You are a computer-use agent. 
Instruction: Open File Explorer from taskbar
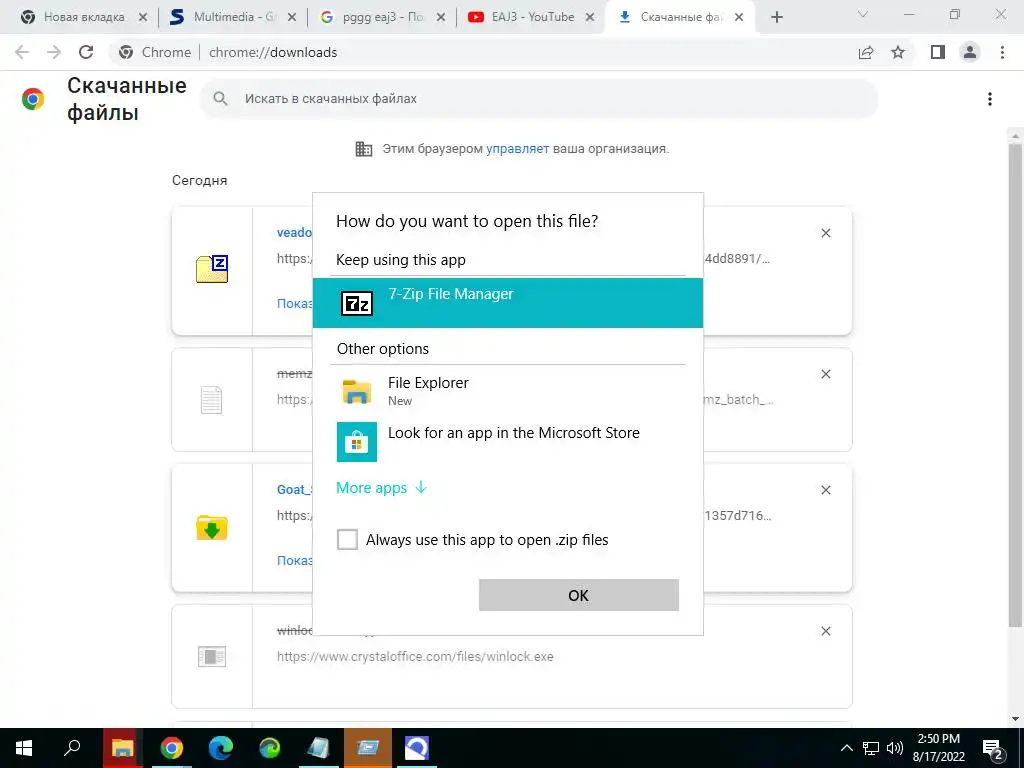click(x=122, y=748)
